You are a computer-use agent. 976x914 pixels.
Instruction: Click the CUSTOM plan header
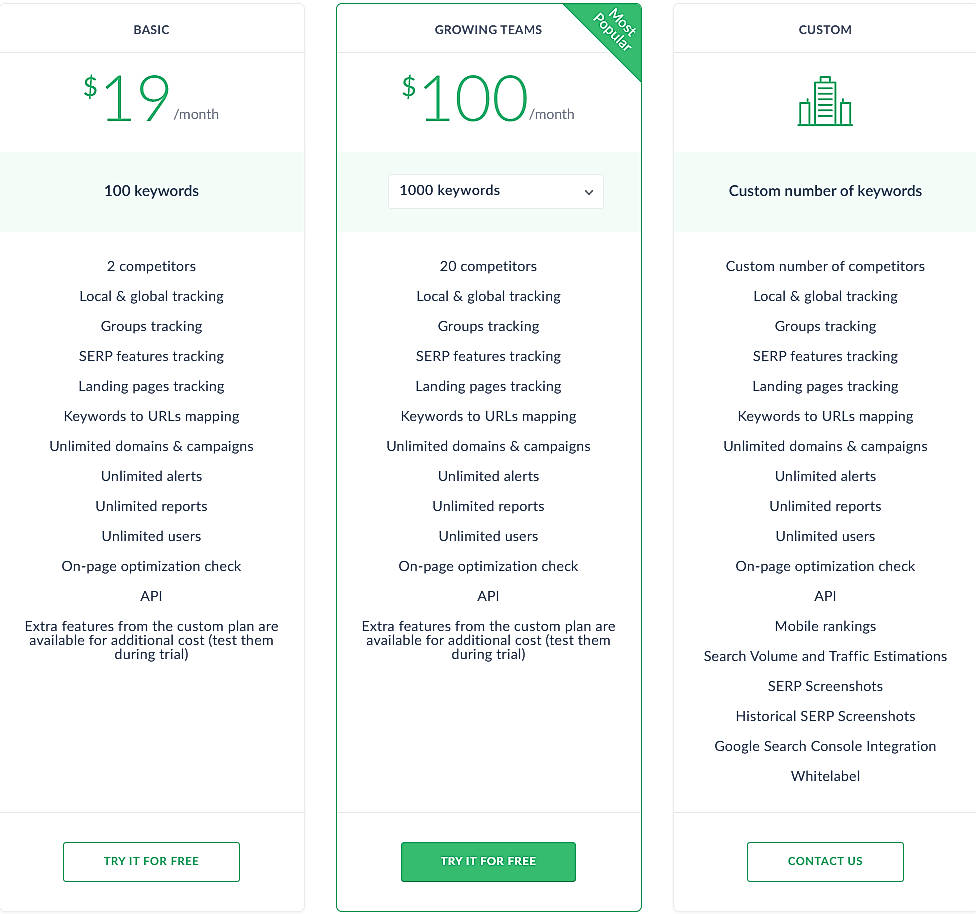pyautogui.click(x=824, y=29)
